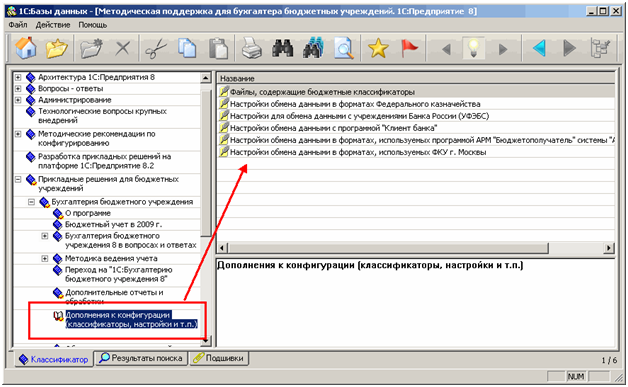The width and height of the screenshot is (628, 387).
Task: Click the icon of Файлы, содержащие бюджетные классификаторы
Action: [x=224, y=91]
